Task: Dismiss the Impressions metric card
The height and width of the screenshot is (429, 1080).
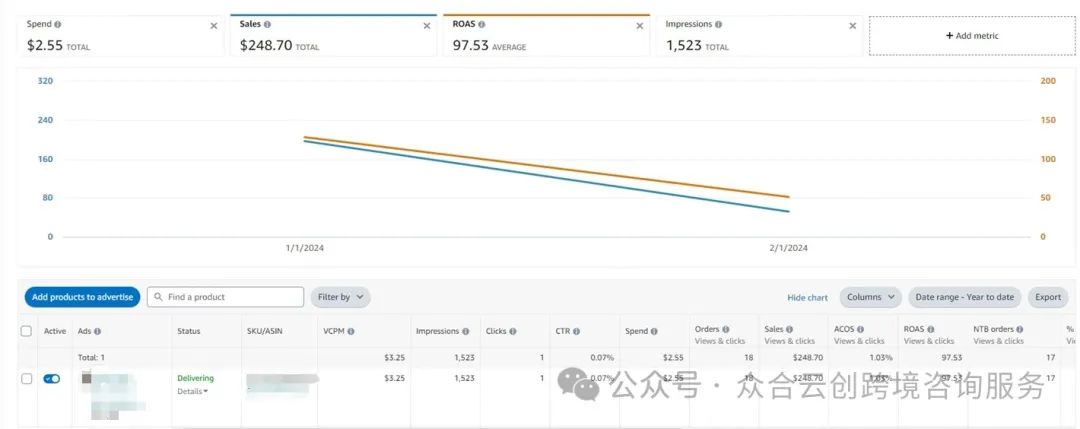Action: point(853,26)
